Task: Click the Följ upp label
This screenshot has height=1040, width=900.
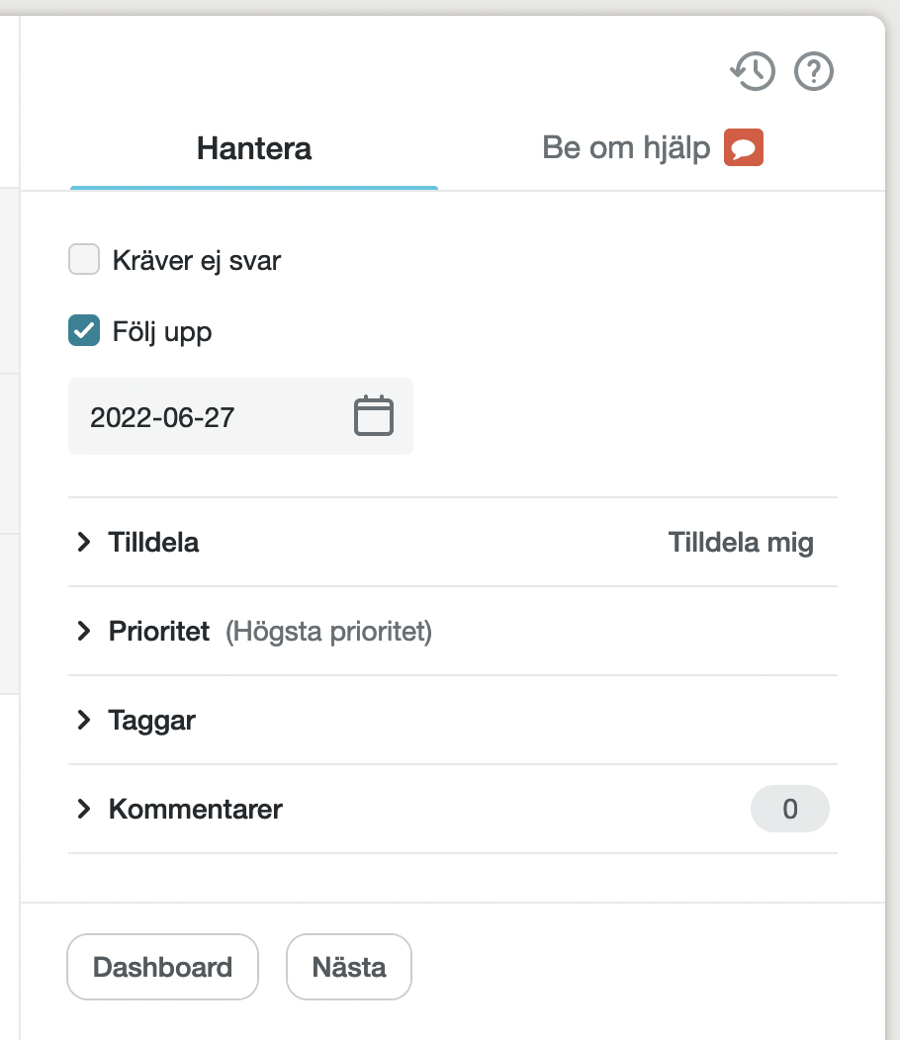Action: pyautogui.click(x=162, y=332)
